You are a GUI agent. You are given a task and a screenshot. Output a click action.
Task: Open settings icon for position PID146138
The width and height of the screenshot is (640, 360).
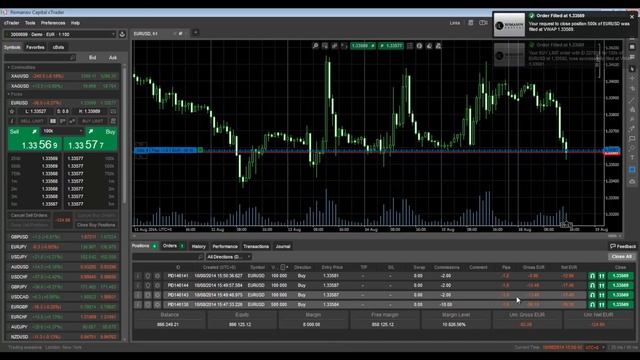pyautogui.click(x=157, y=304)
